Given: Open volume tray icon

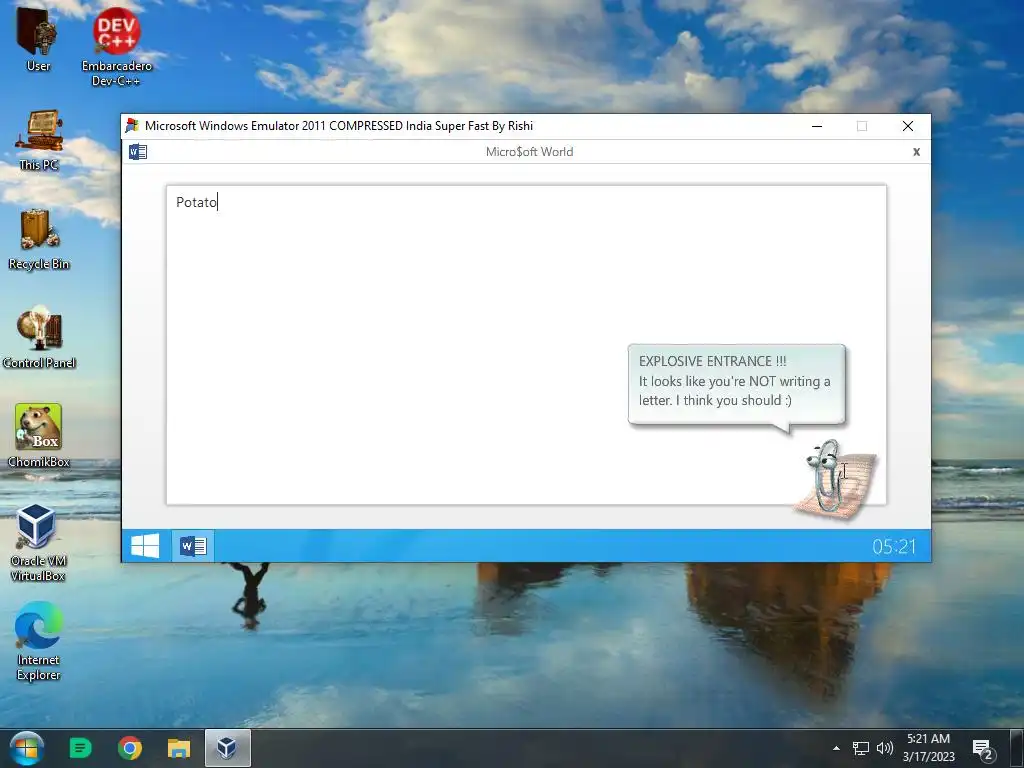Looking at the screenshot, I should (x=884, y=748).
